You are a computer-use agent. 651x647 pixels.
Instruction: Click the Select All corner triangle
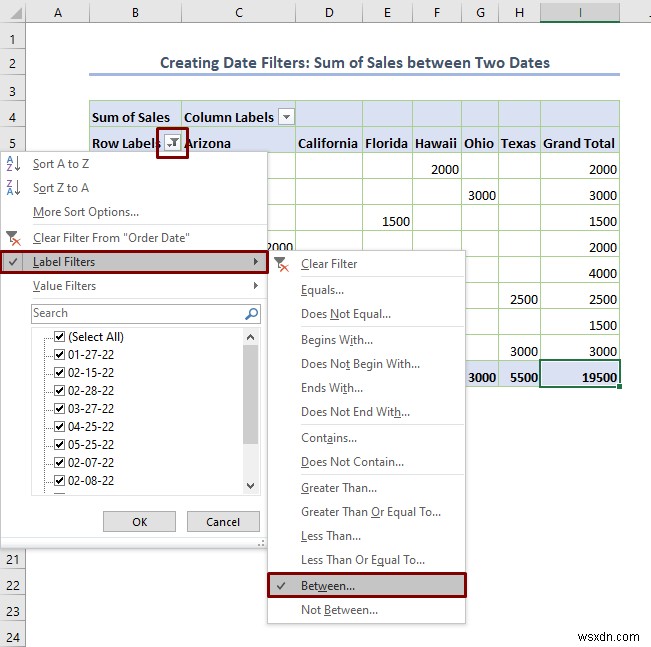click(x=16, y=13)
